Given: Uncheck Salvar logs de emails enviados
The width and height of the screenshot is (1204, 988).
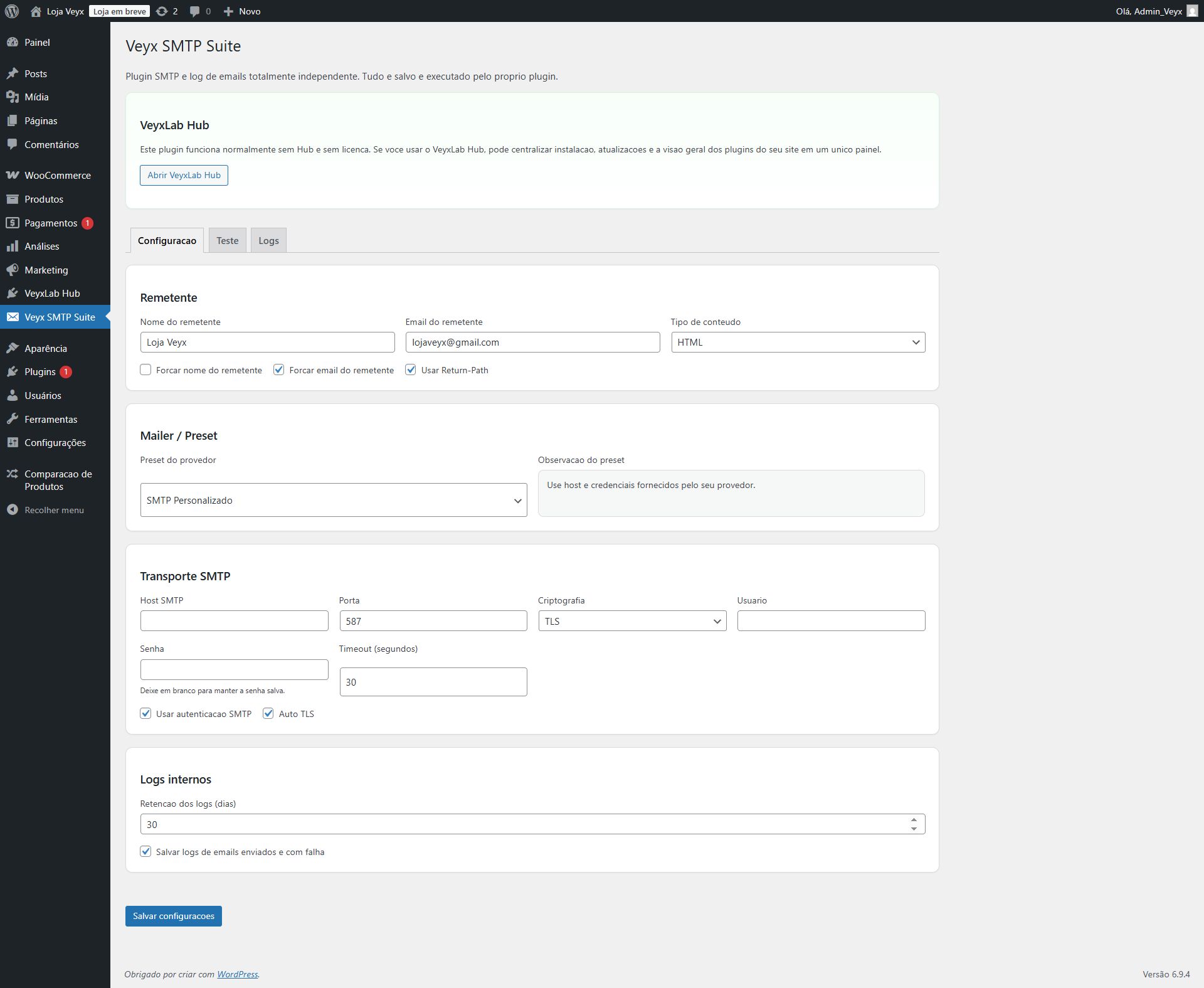Looking at the screenshot, I should pyautogui.click(x=145, y=851).
